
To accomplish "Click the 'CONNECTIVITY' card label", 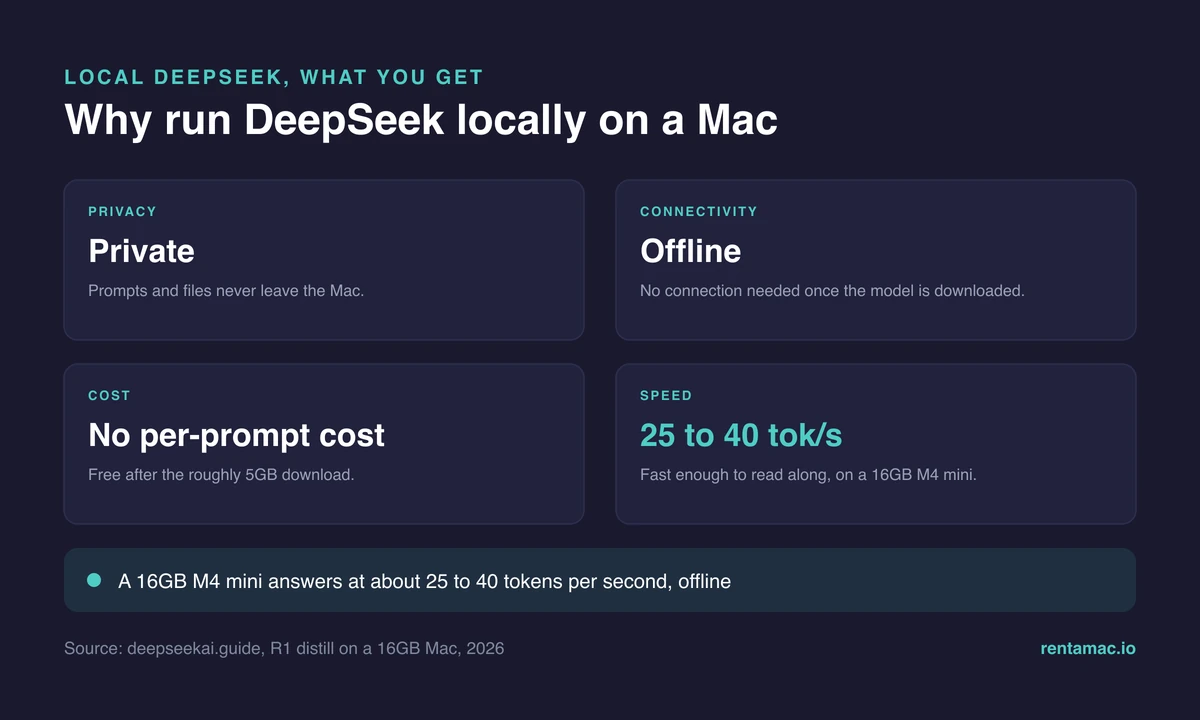I will pyautogui.click(x=699, y=212).
